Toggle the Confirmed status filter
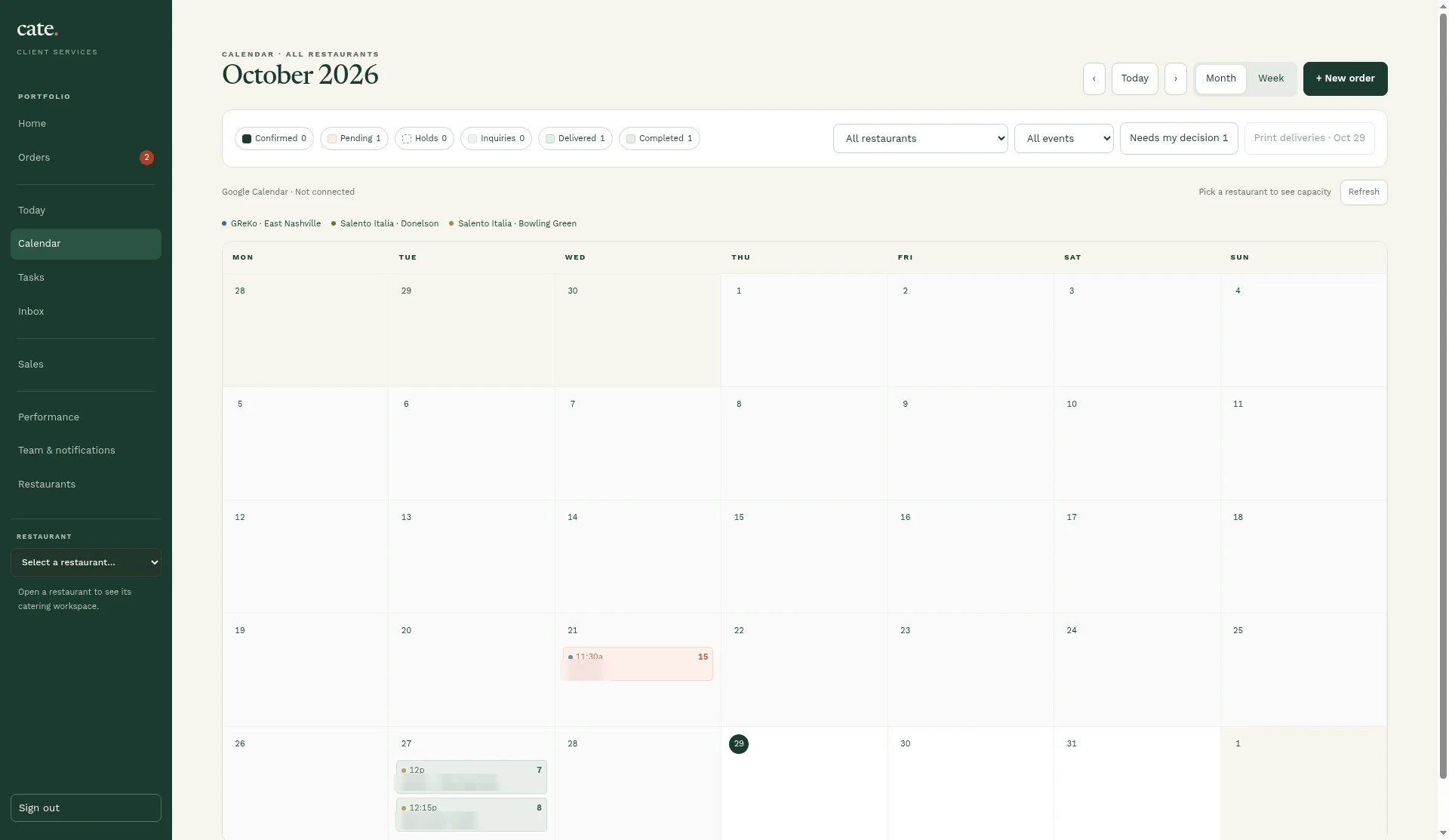1449x840 pixels. click(x=274, y=139)
